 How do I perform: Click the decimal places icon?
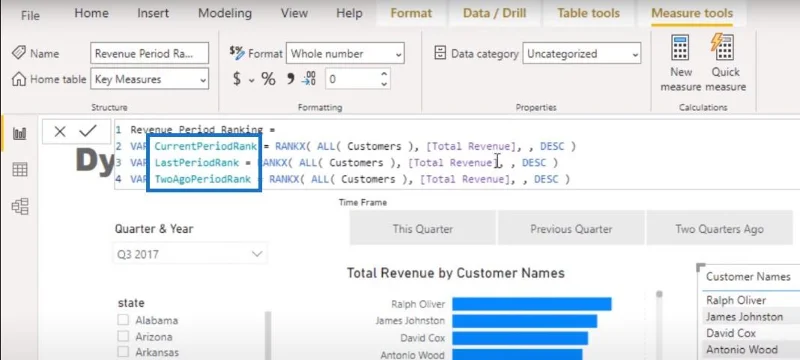pos(309,79)
